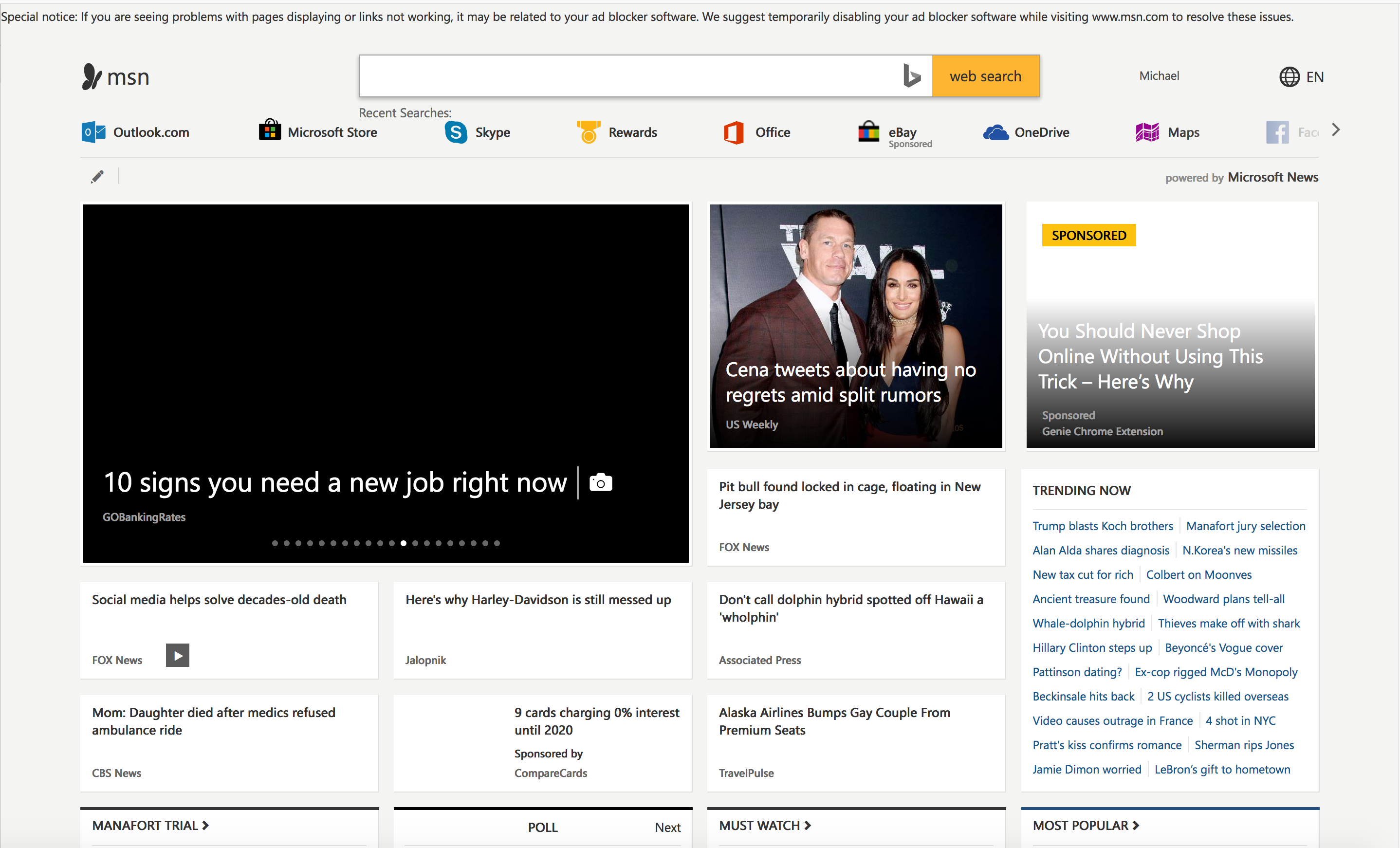The width and height of the screenshot is (1400, 848).
Task: Open the Rewards medal icon
Action: 589,132
